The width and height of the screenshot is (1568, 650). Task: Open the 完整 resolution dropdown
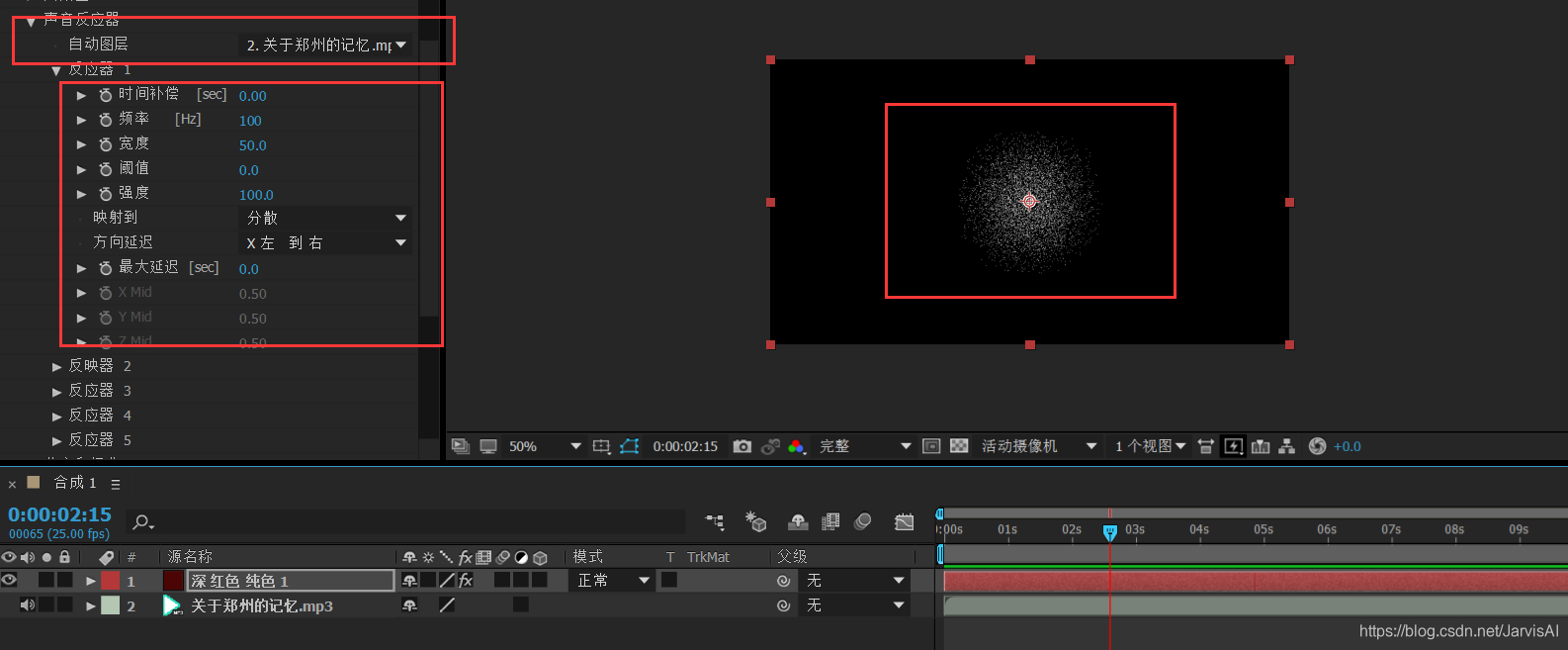[865, 446]
